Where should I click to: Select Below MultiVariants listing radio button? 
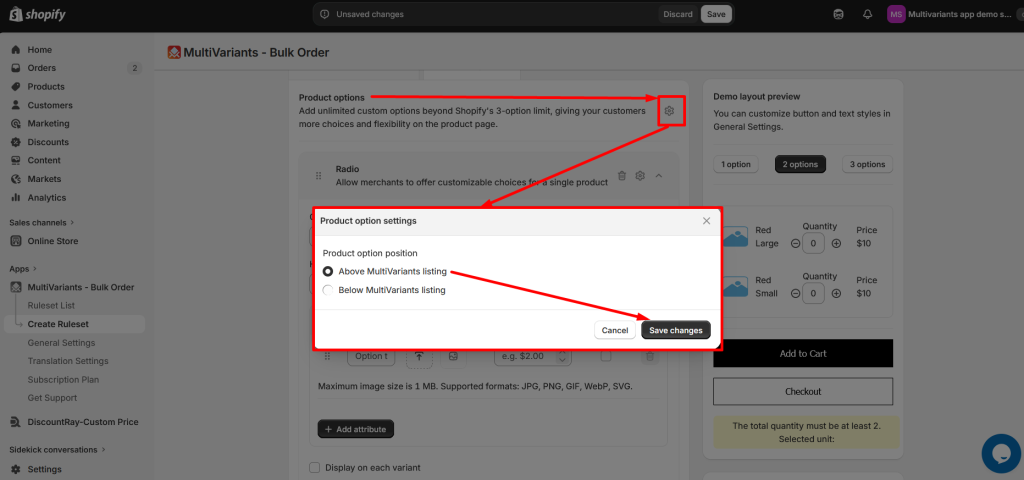coord(328,290)
